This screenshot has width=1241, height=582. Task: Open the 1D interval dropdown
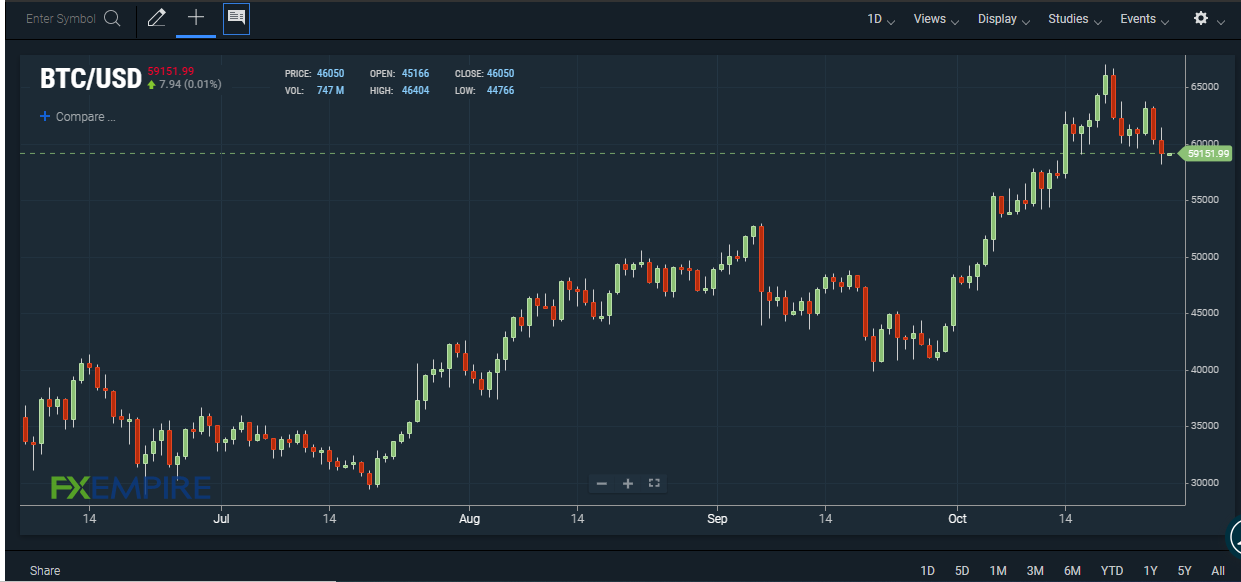(881, 19)
